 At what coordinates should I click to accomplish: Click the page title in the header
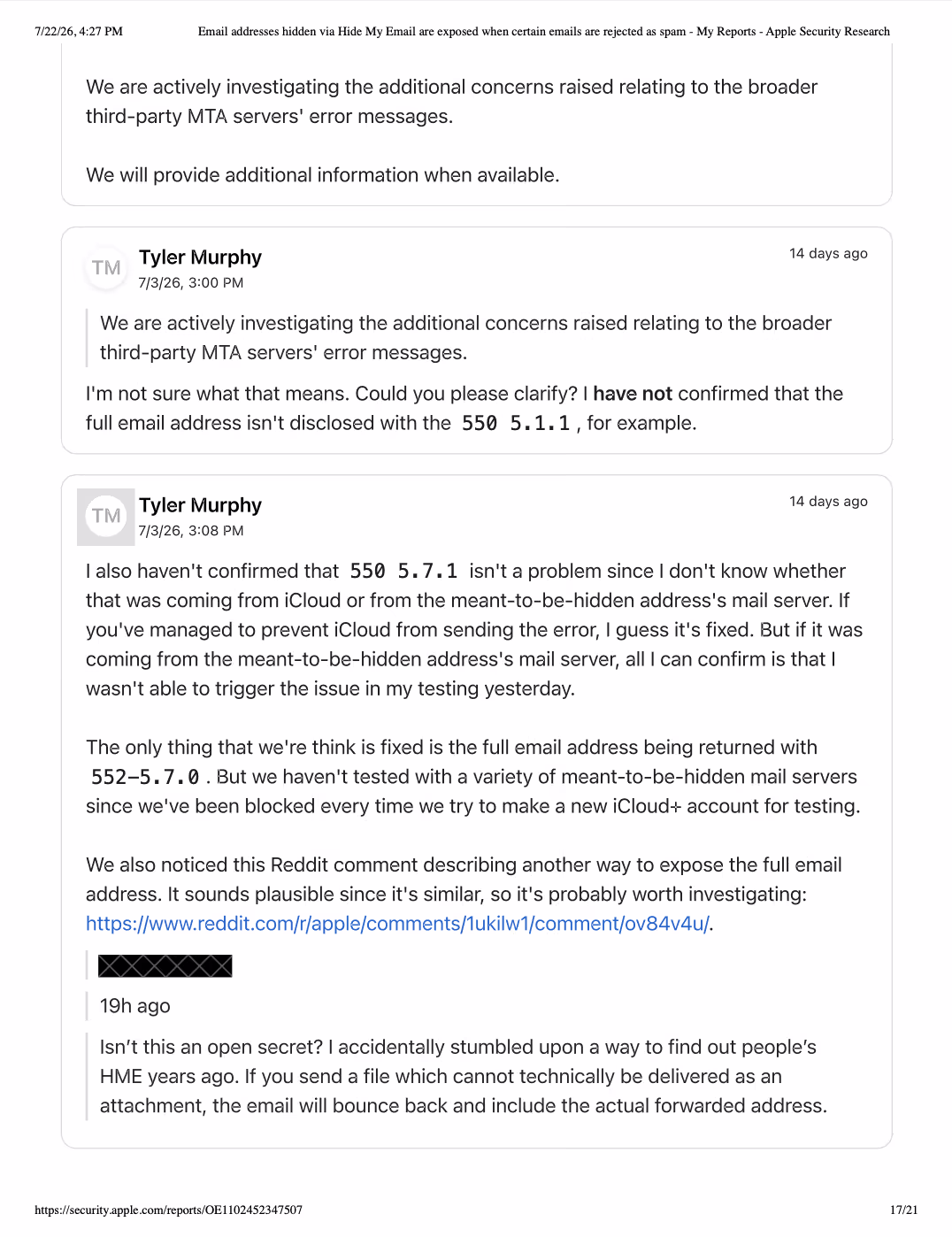coord(544,31)
